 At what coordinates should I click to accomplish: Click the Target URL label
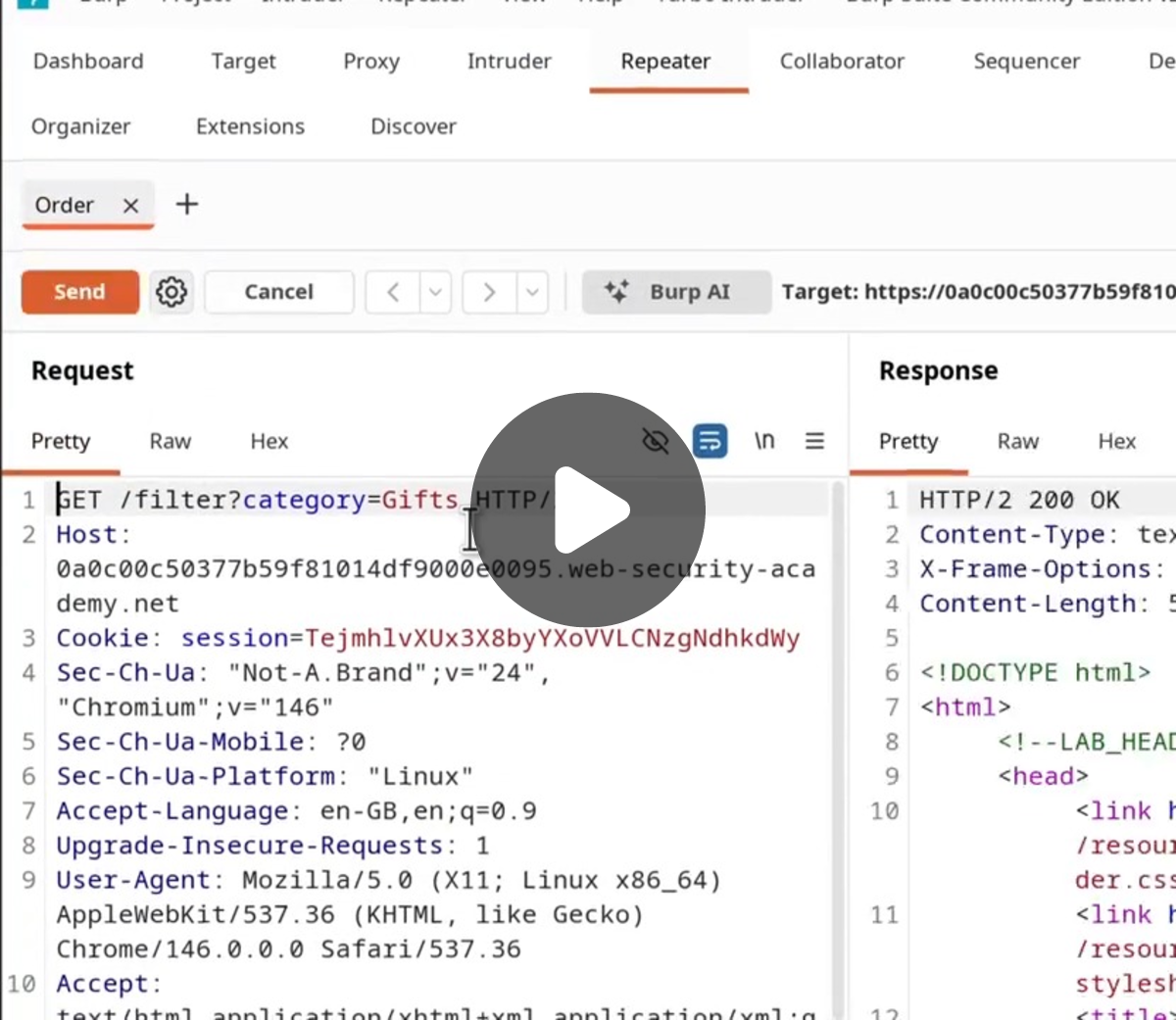[x=978, y=292]
